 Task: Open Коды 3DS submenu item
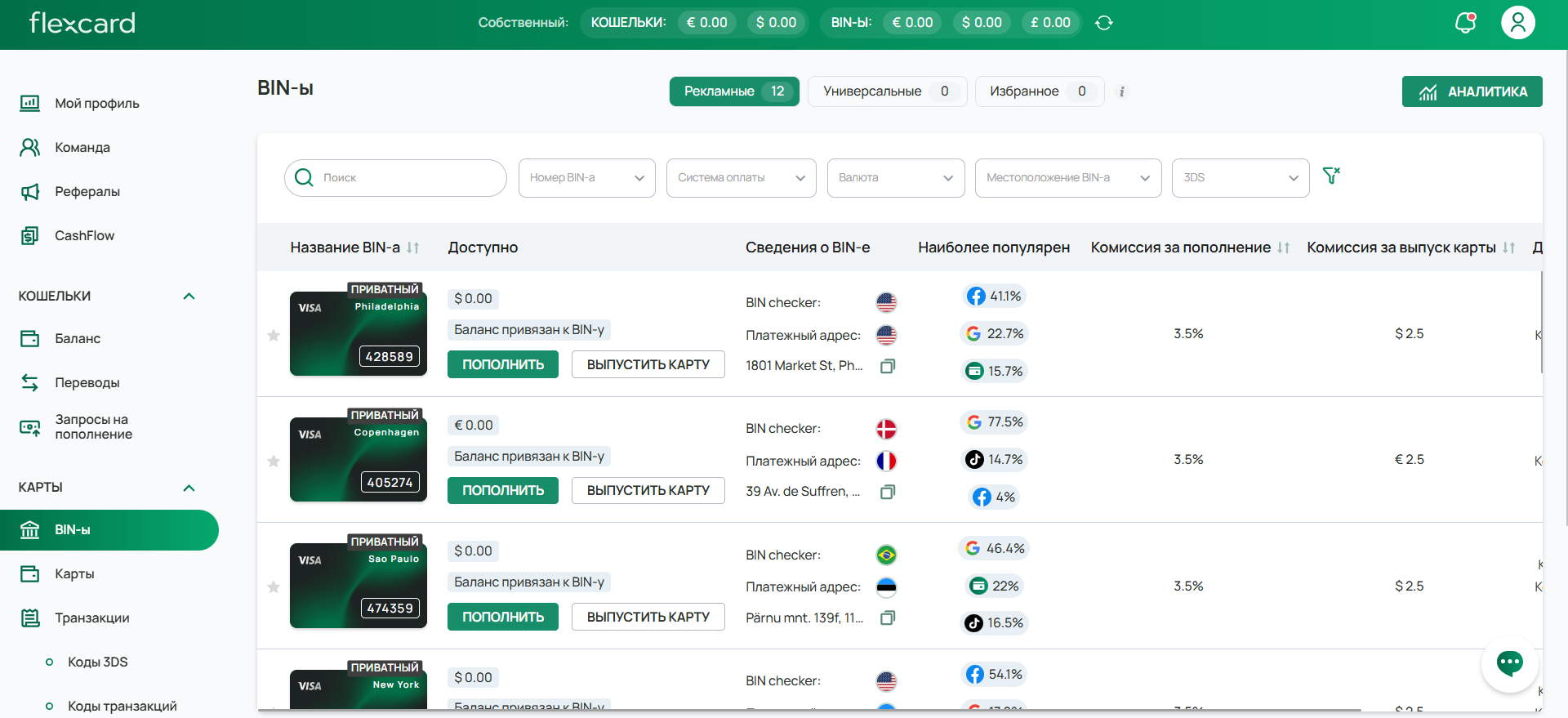click(x=97, y=662)
